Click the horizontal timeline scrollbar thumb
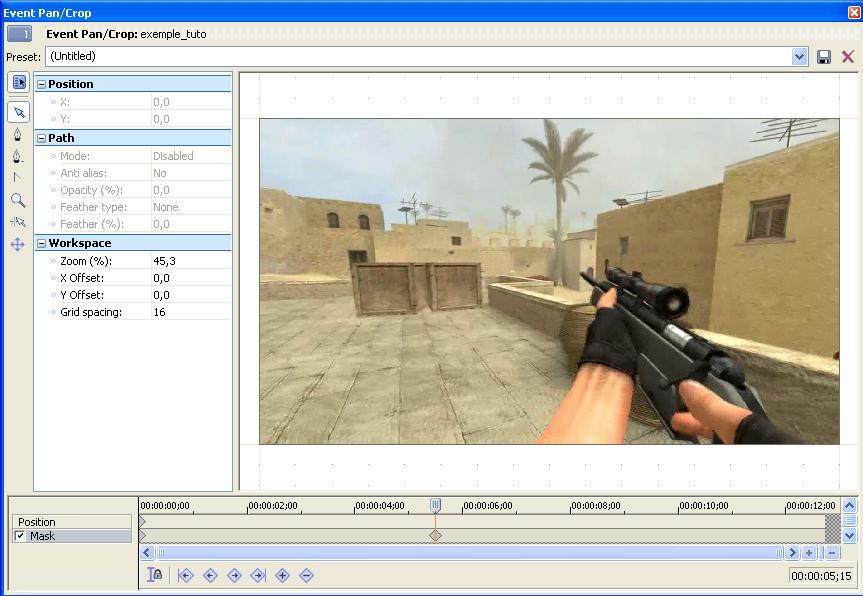The height and width of the screenshot is (596, 863). (x=469, y=553)
